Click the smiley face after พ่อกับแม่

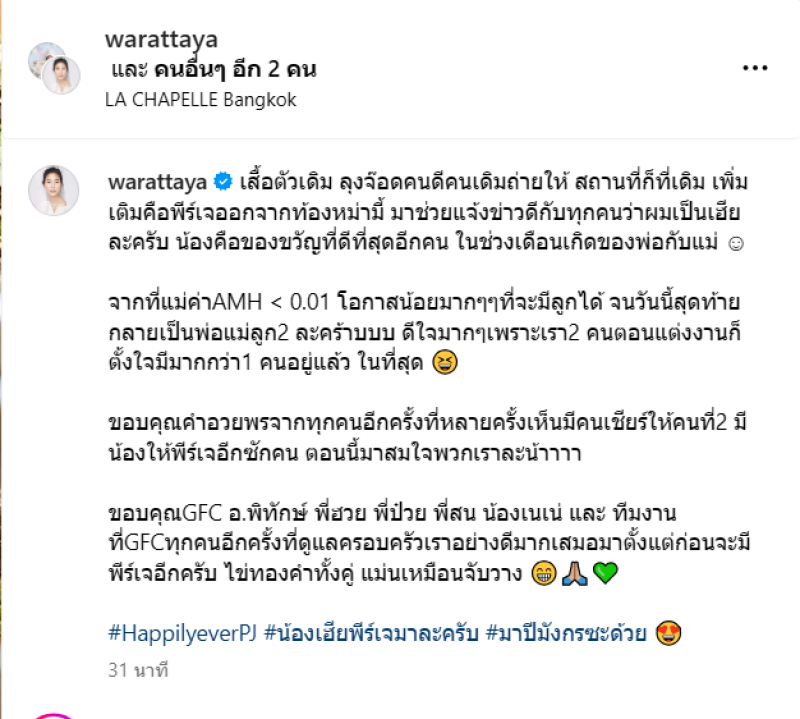[735, 243]
